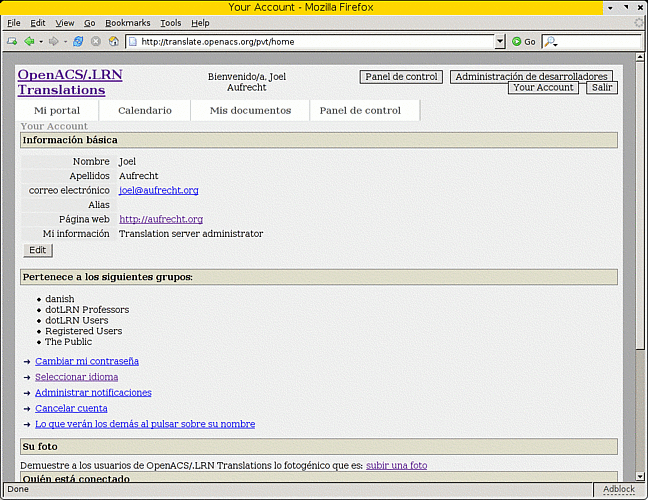This screenshot has height=500, width=648.
Task: Open the Bookmarks menu
Action: click(127, 22)
